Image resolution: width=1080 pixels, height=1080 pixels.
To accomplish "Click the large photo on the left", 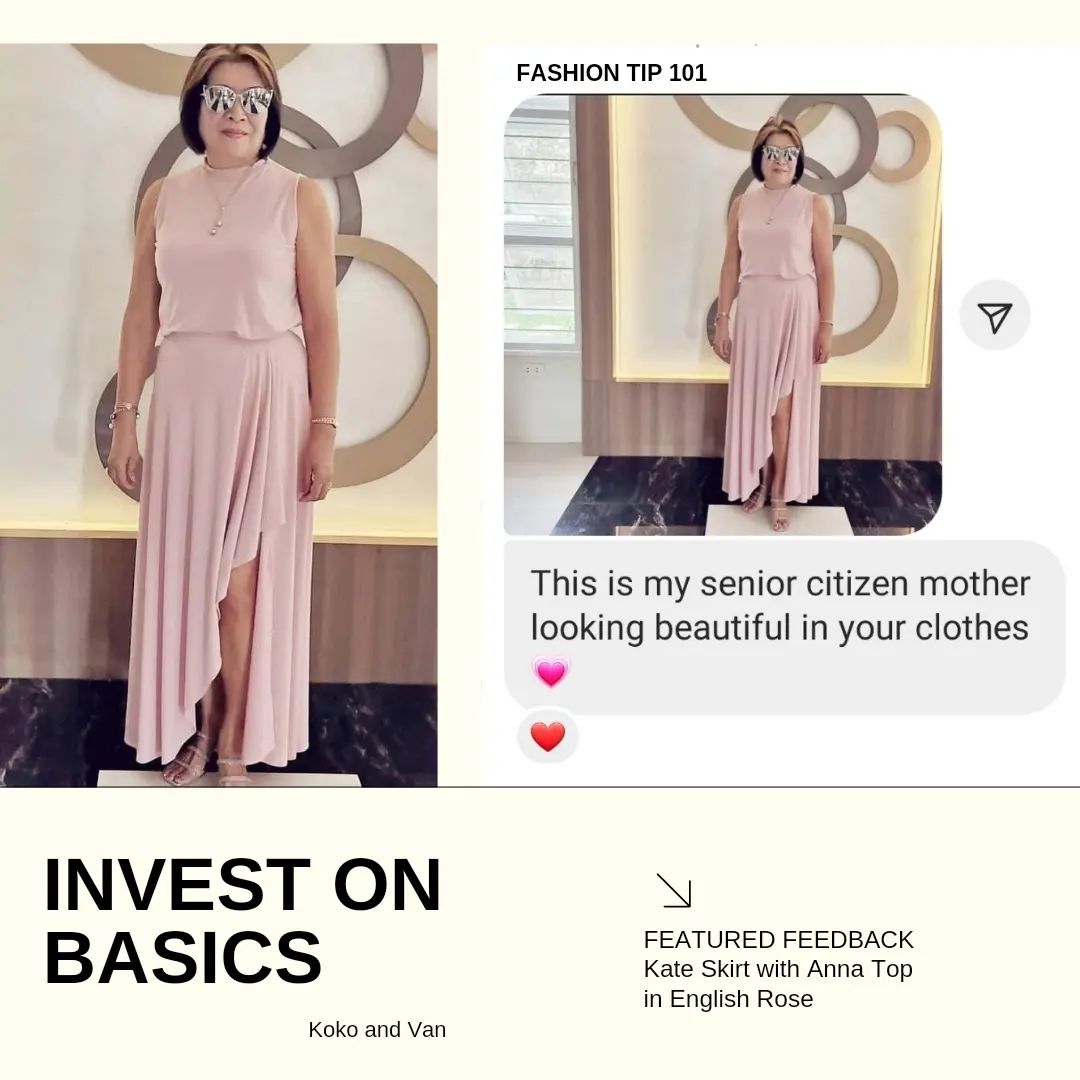I will click(218, 415).
